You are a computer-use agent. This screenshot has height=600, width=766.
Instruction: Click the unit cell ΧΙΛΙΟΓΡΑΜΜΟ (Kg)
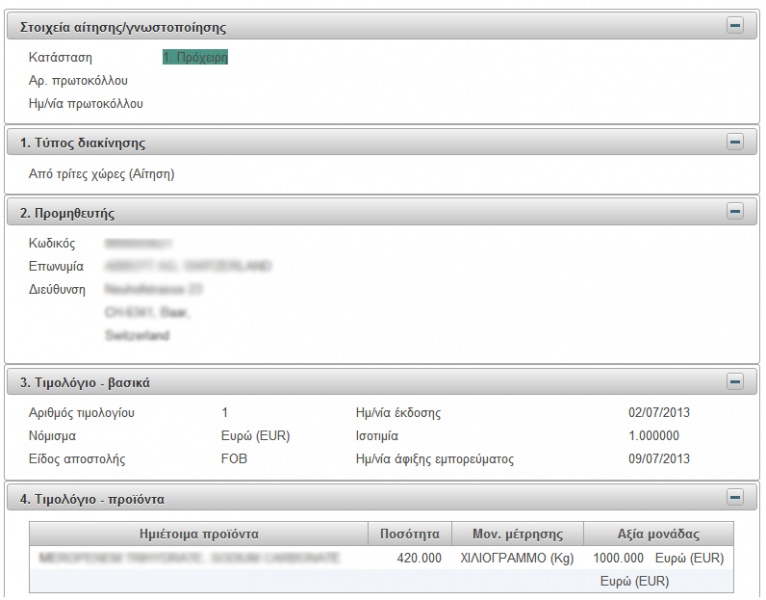[x=517, y=558]
